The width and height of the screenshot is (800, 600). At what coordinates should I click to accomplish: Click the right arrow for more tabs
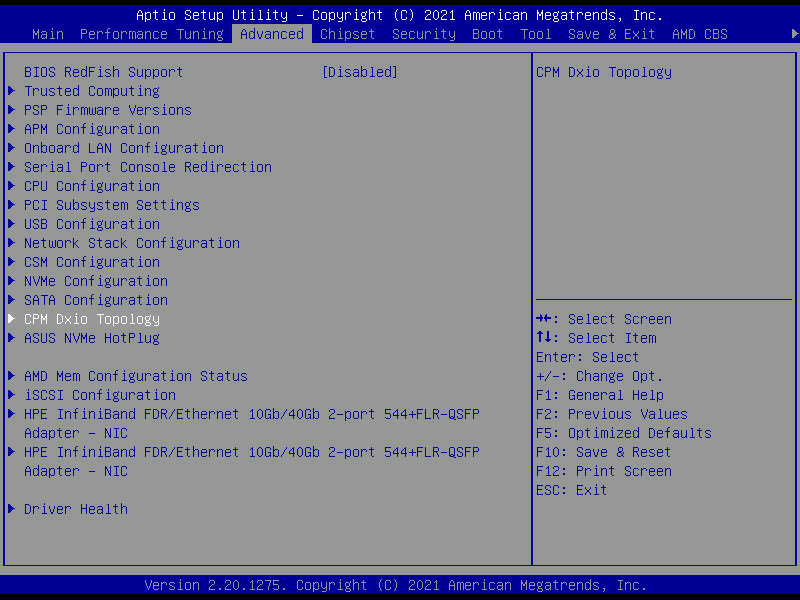(x=793, y=34)
